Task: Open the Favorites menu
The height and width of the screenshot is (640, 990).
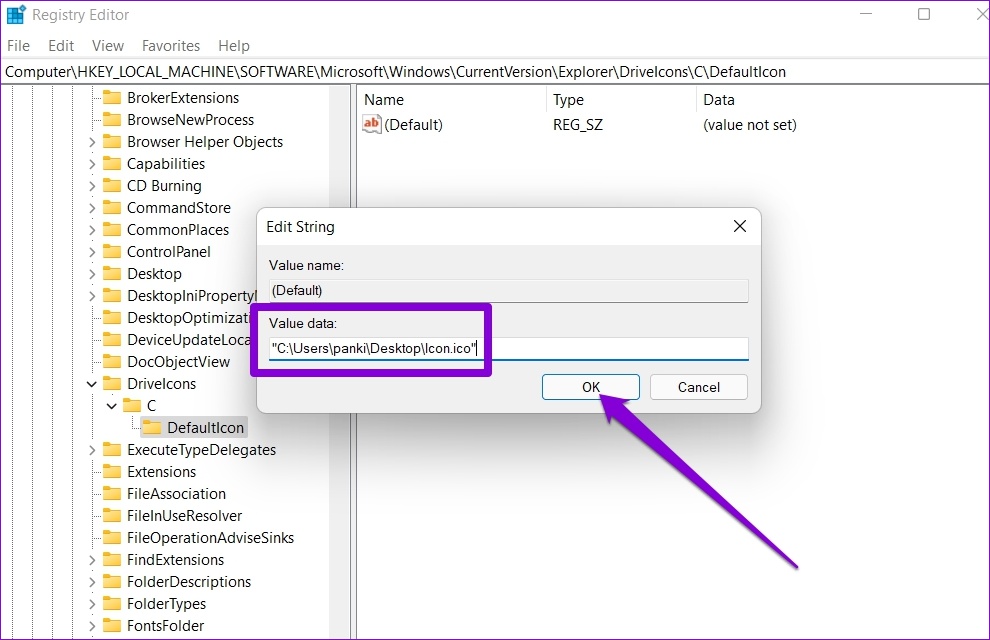Action: [170, 45]
